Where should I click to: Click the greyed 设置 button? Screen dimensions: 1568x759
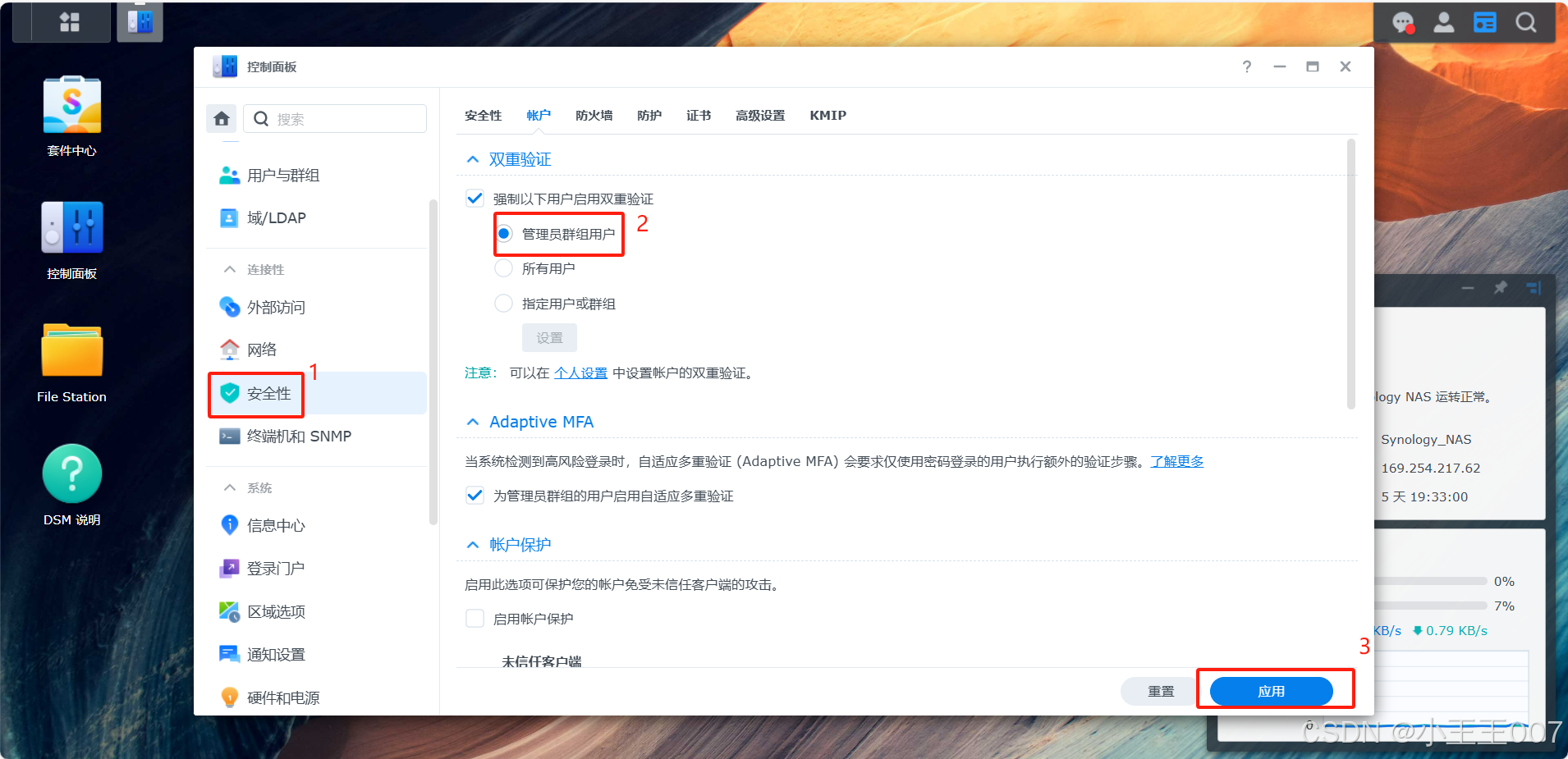pyautogui.click(x=549, y=338)
